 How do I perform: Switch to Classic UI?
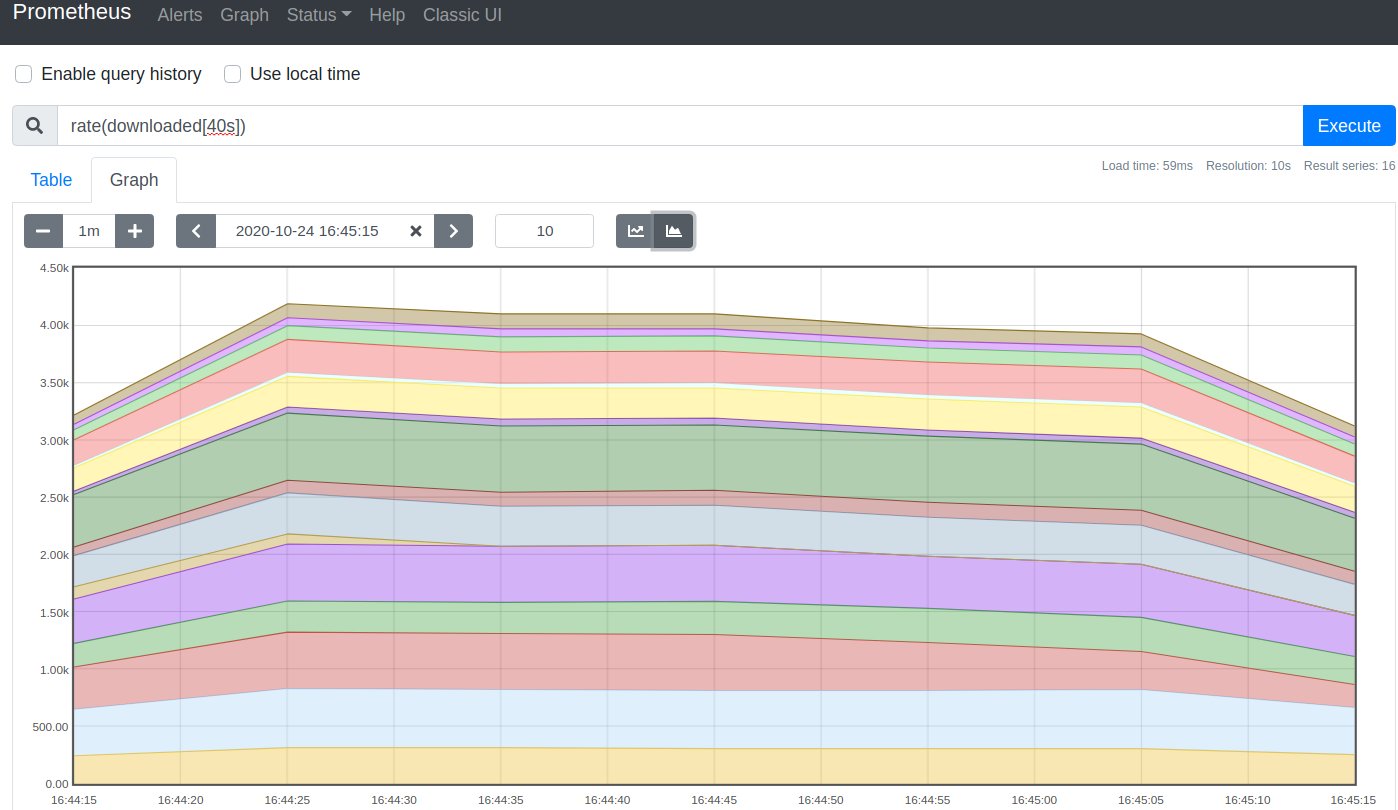pos(463,15)
